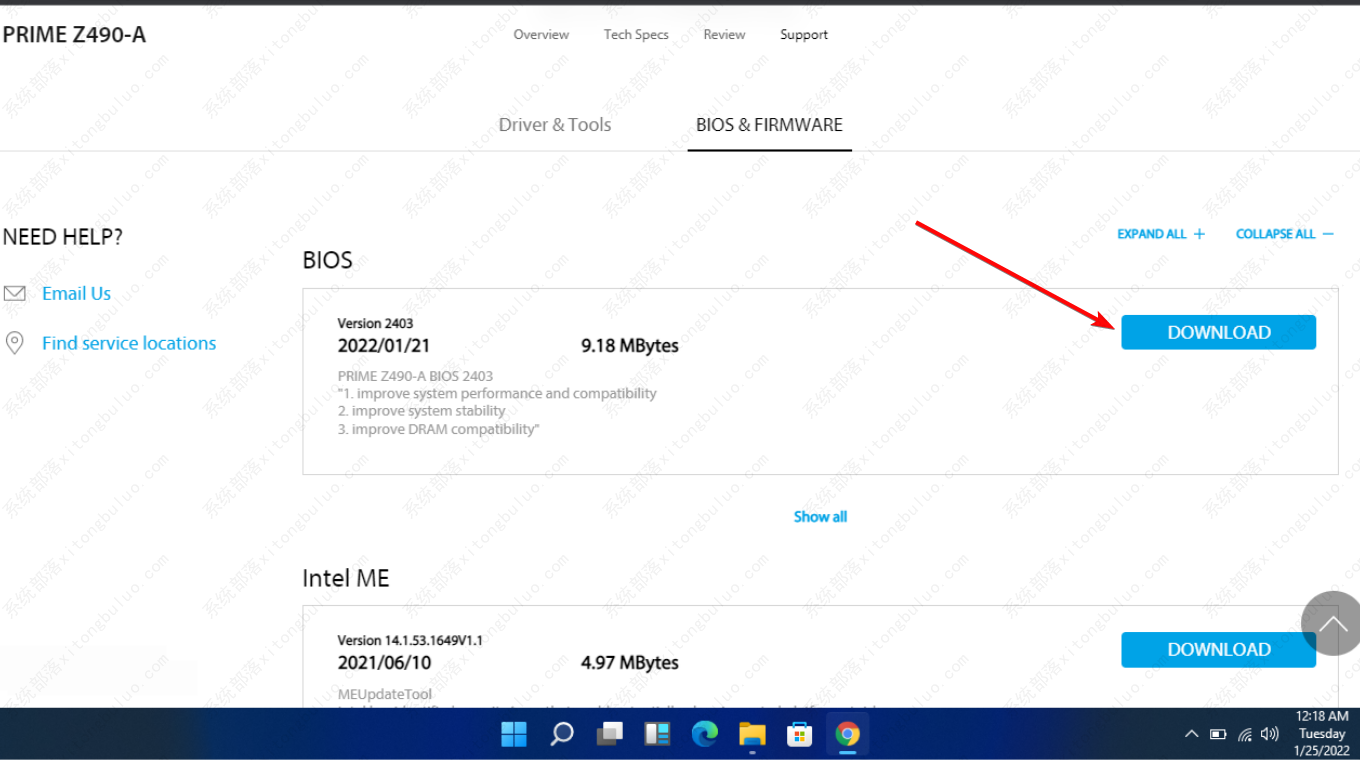Click the Windows Start icon in taskbar
The image size is (1360, 760).
point(514,734)
